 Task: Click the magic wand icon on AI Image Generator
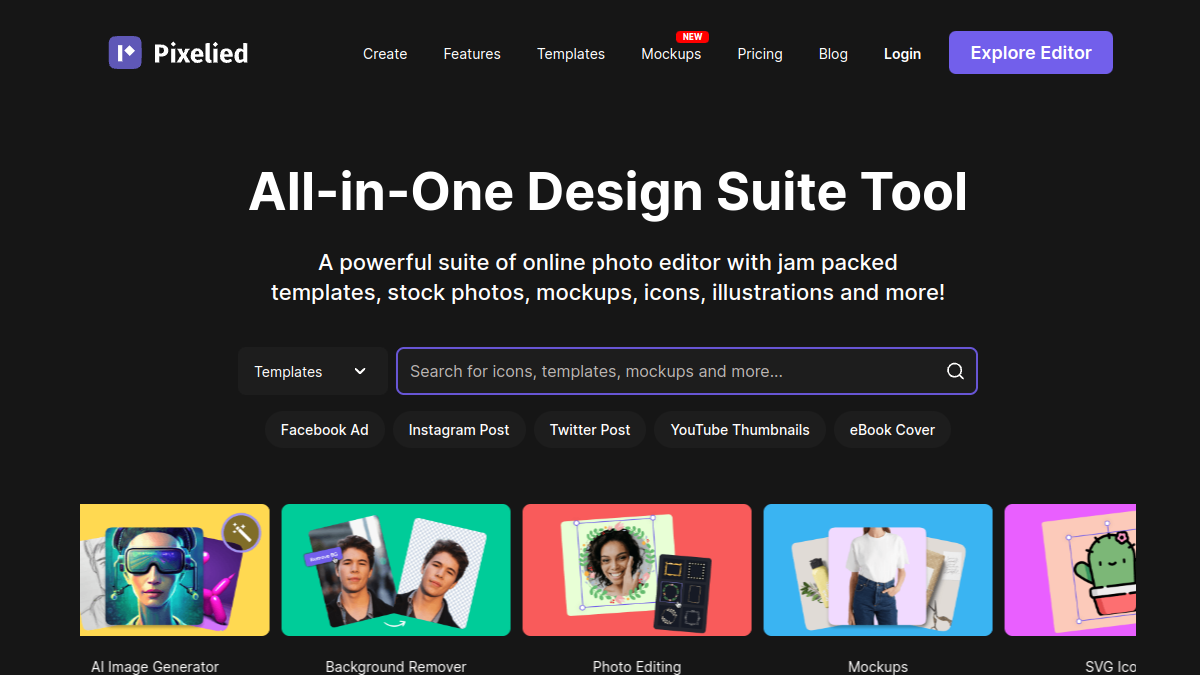pyautogui.click(x=241, y=532)
